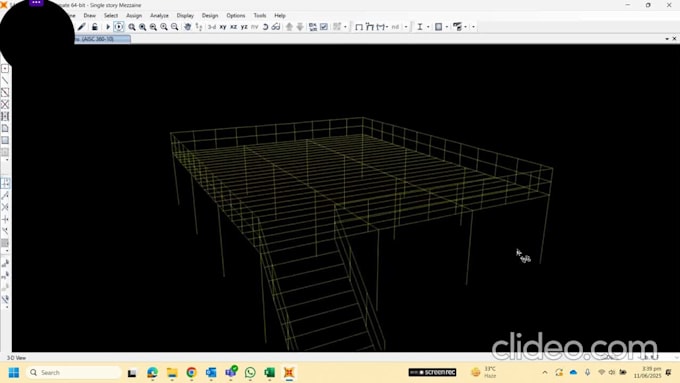Image resolution: width=680 pixels, height=383 pixels.
Task: Show hidden system tray icons chevron
Action: pyautogui.click(x=545, y=372)
